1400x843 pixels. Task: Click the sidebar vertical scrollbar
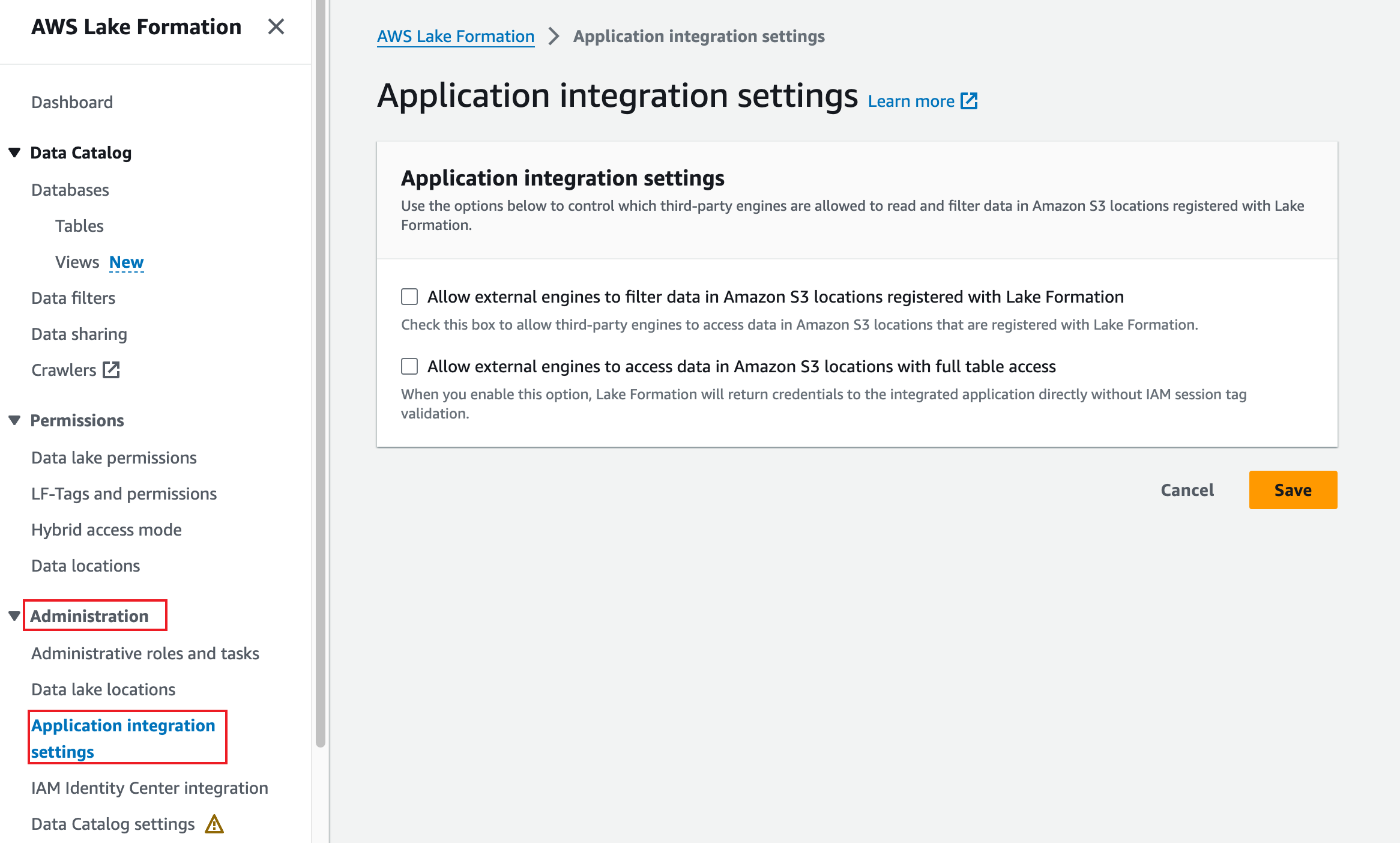click(x=321, y=372)
